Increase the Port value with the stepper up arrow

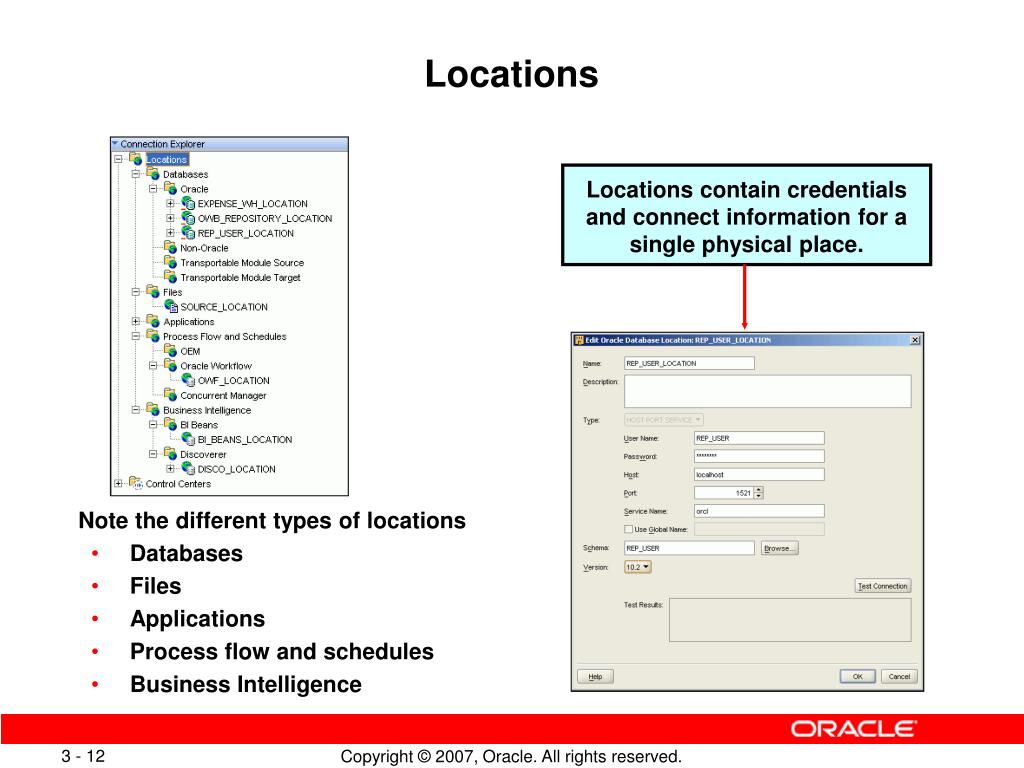(x=758, y=489)
